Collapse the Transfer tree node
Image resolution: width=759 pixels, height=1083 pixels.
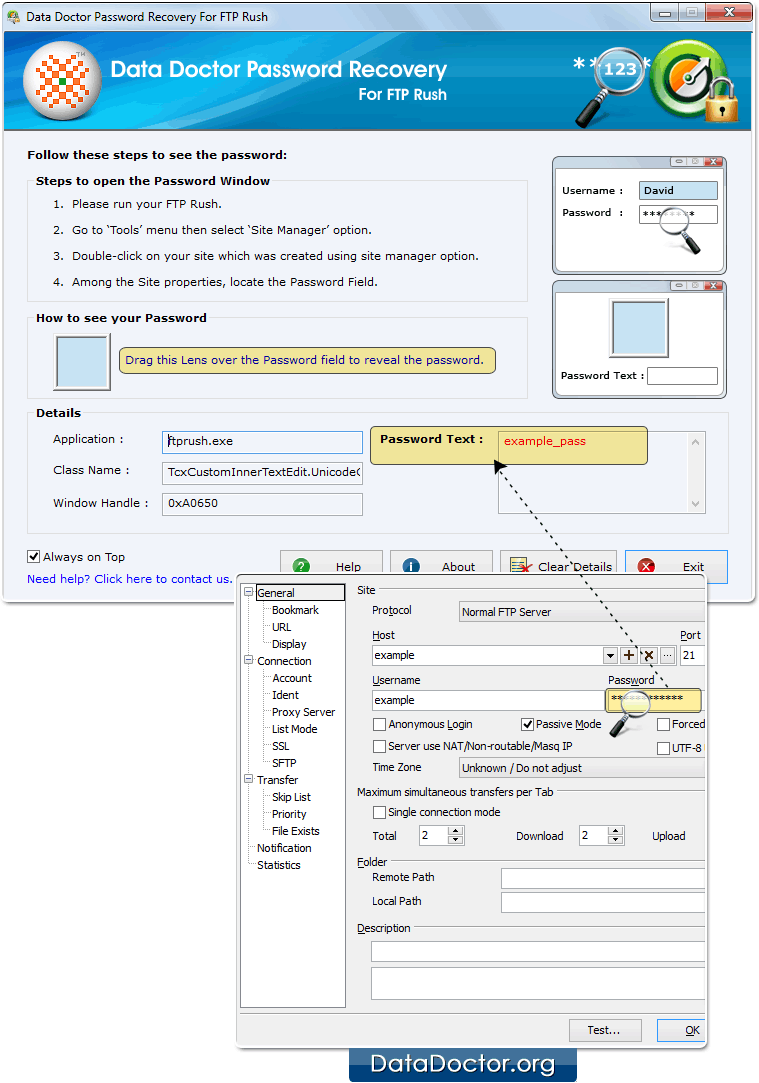[x=249, y=779]
